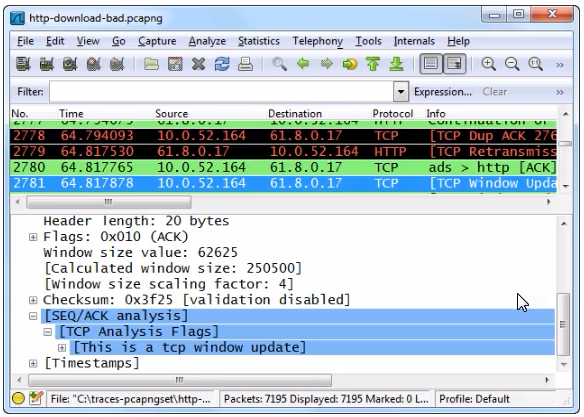The height and width of the screenshot is (417, 584).
Task: Toggle auto scroll in live capture
Action: 454,64
